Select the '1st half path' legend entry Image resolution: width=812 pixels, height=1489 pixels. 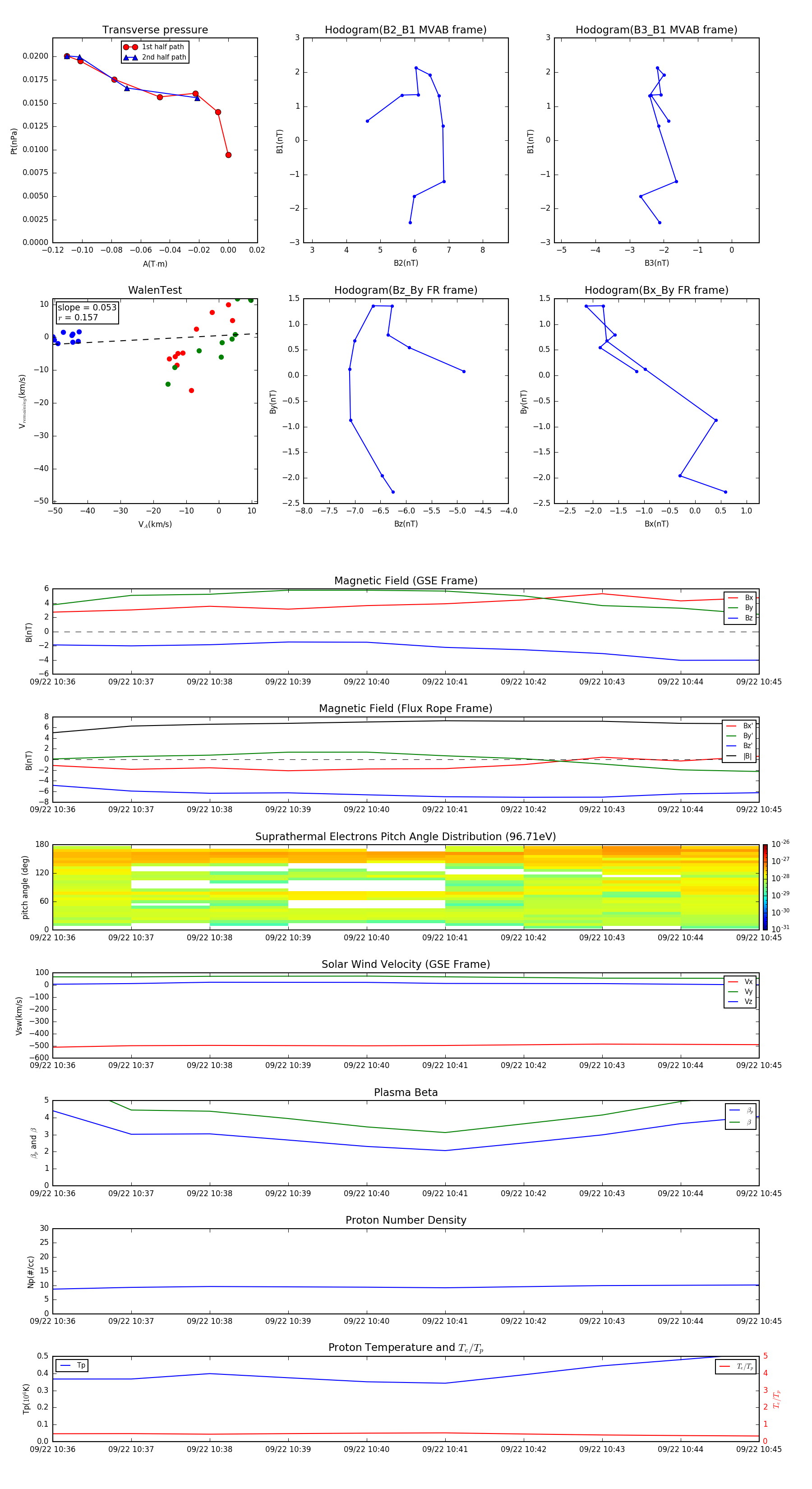[154, 47]
